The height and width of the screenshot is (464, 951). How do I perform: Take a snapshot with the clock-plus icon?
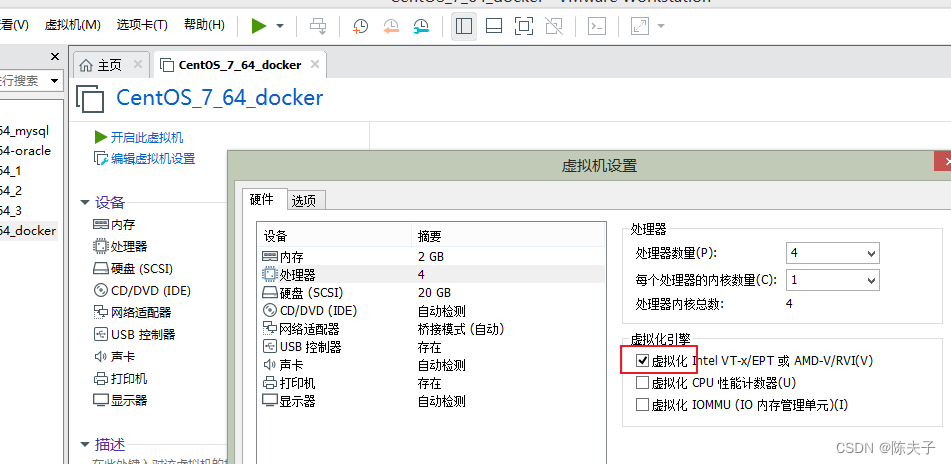(x=361, y=25)
